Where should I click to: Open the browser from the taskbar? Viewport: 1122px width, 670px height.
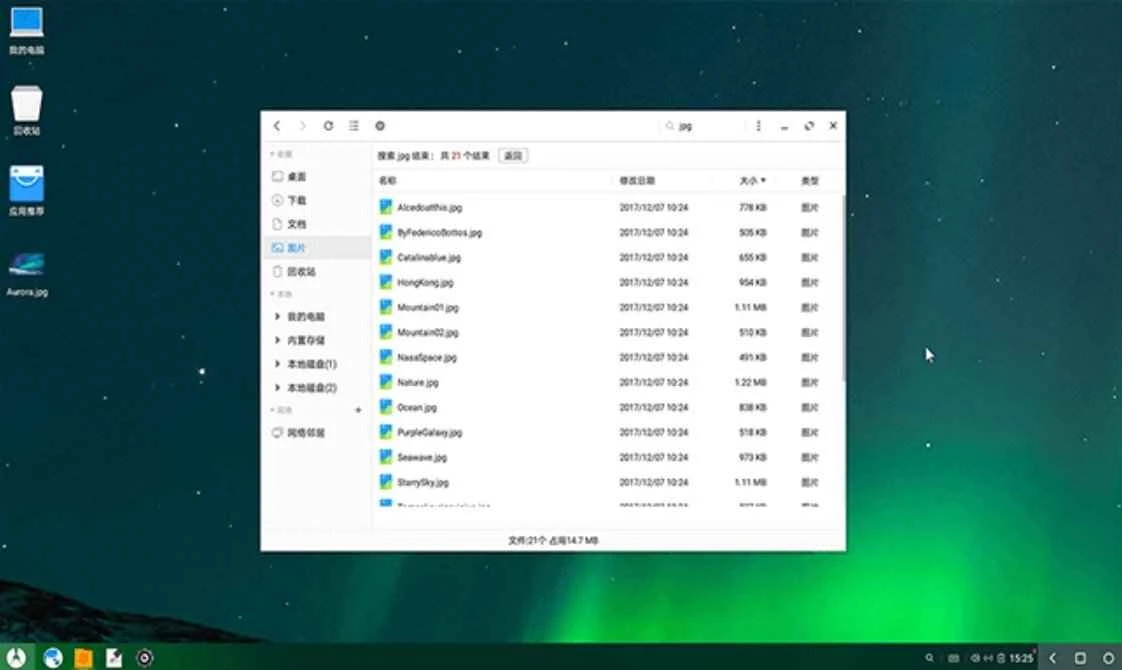53,657
